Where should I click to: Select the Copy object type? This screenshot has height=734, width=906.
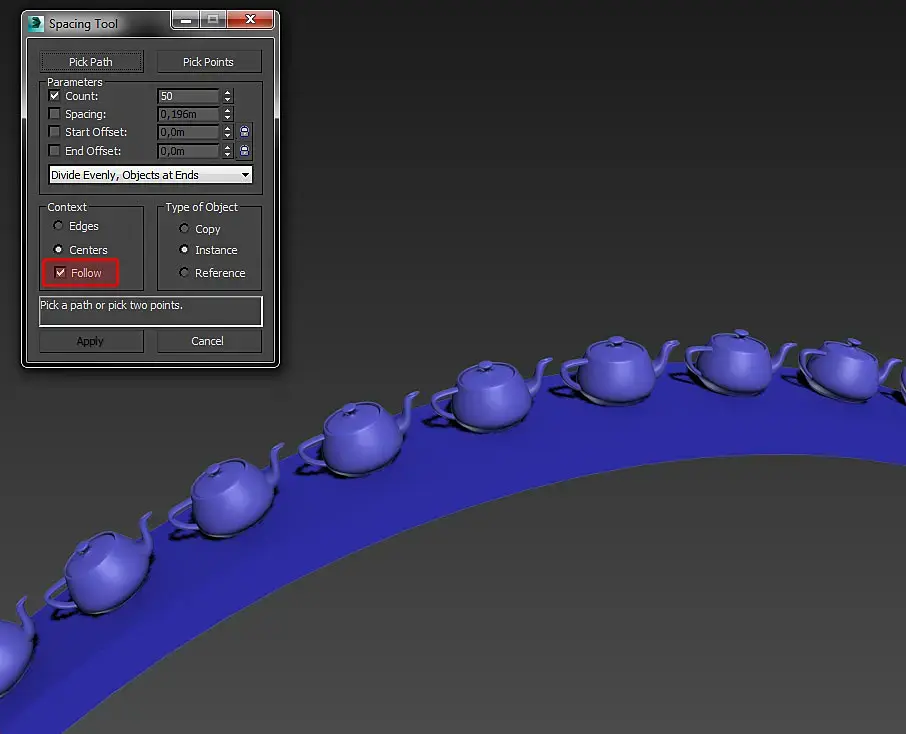click(184, 228)
